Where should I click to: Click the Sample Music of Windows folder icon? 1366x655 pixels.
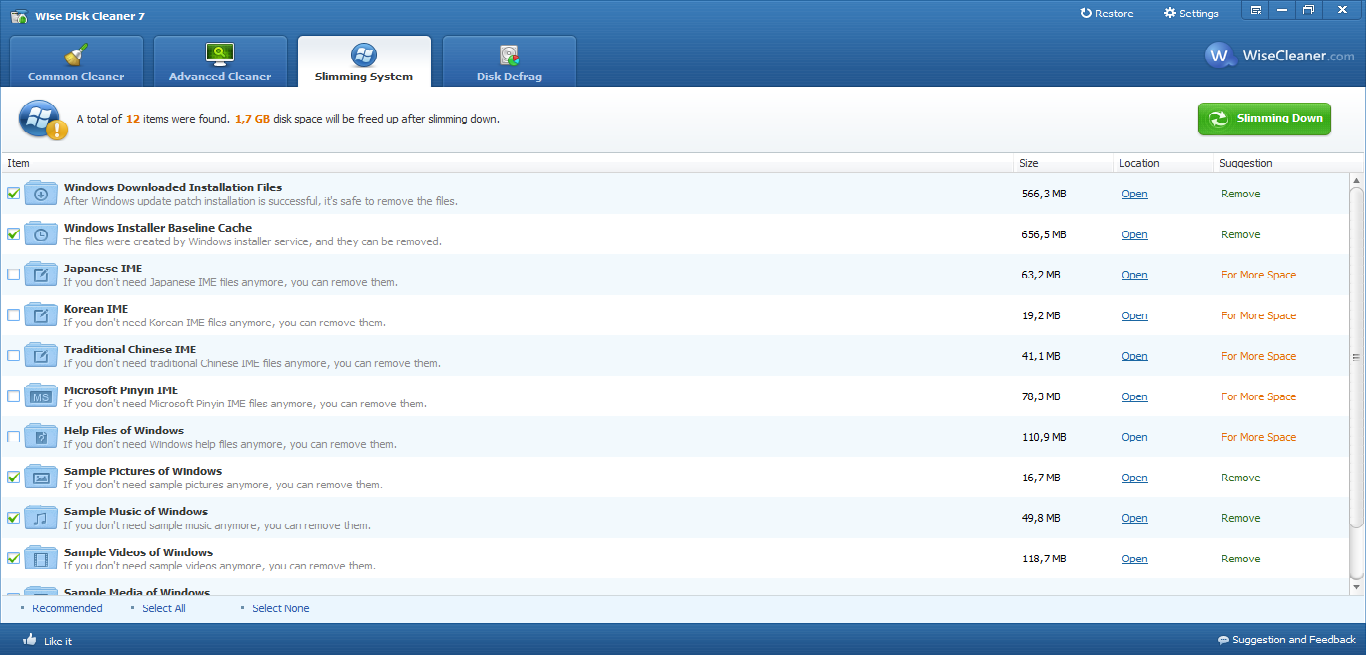click(41, 518)
